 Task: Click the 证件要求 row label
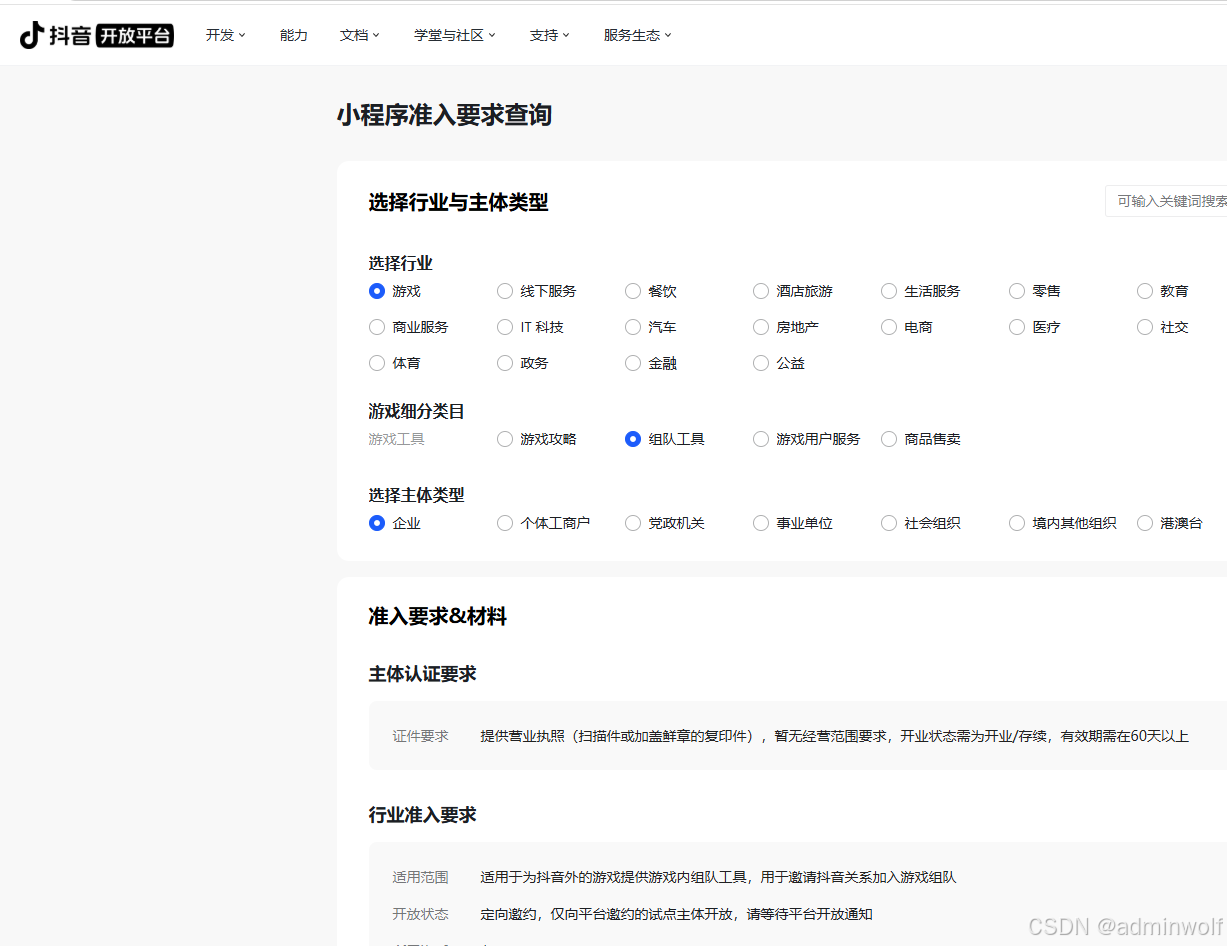[420, 736]
